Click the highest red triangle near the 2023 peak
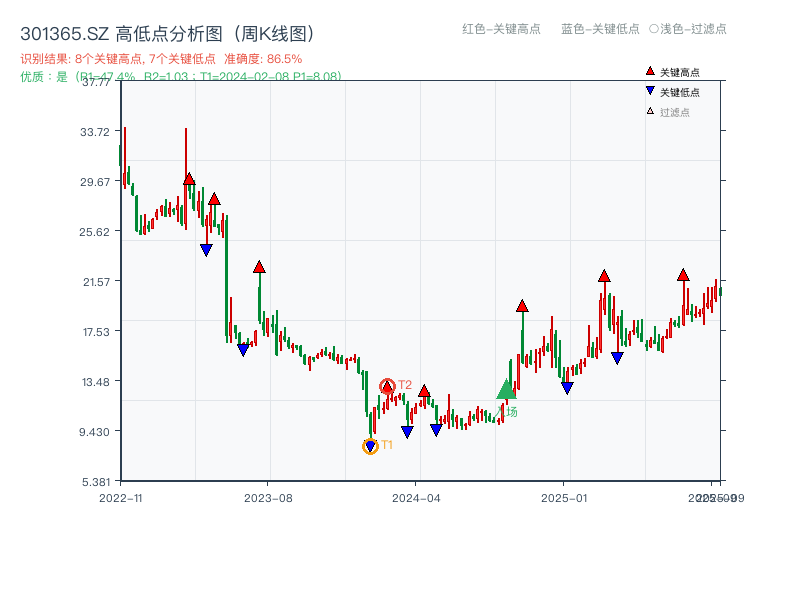The height and width of the screenshot is (600, 800). tap(189, 178)
